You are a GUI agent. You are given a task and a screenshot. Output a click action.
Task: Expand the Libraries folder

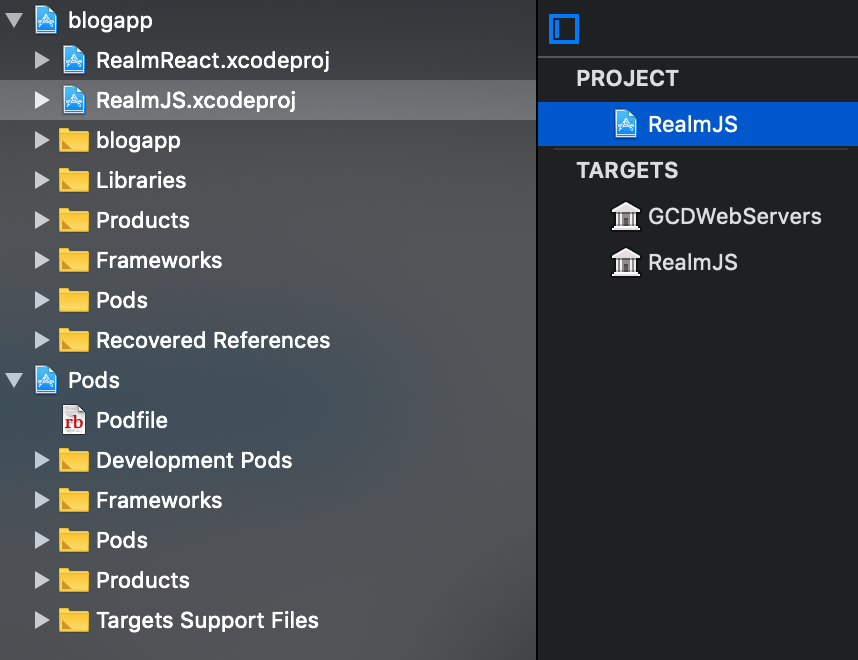[41, 180]
